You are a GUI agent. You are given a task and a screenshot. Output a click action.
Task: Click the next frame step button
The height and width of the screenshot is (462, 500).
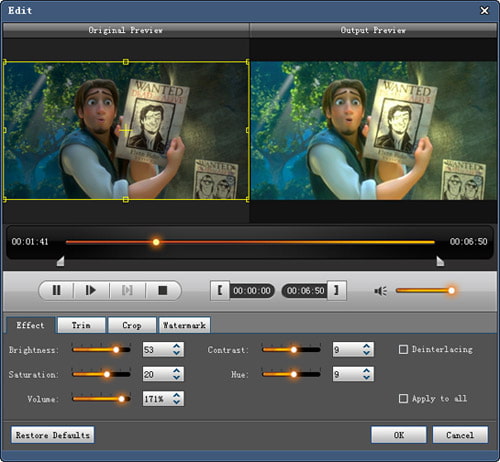pyautogui.click(x=127, y=290)
